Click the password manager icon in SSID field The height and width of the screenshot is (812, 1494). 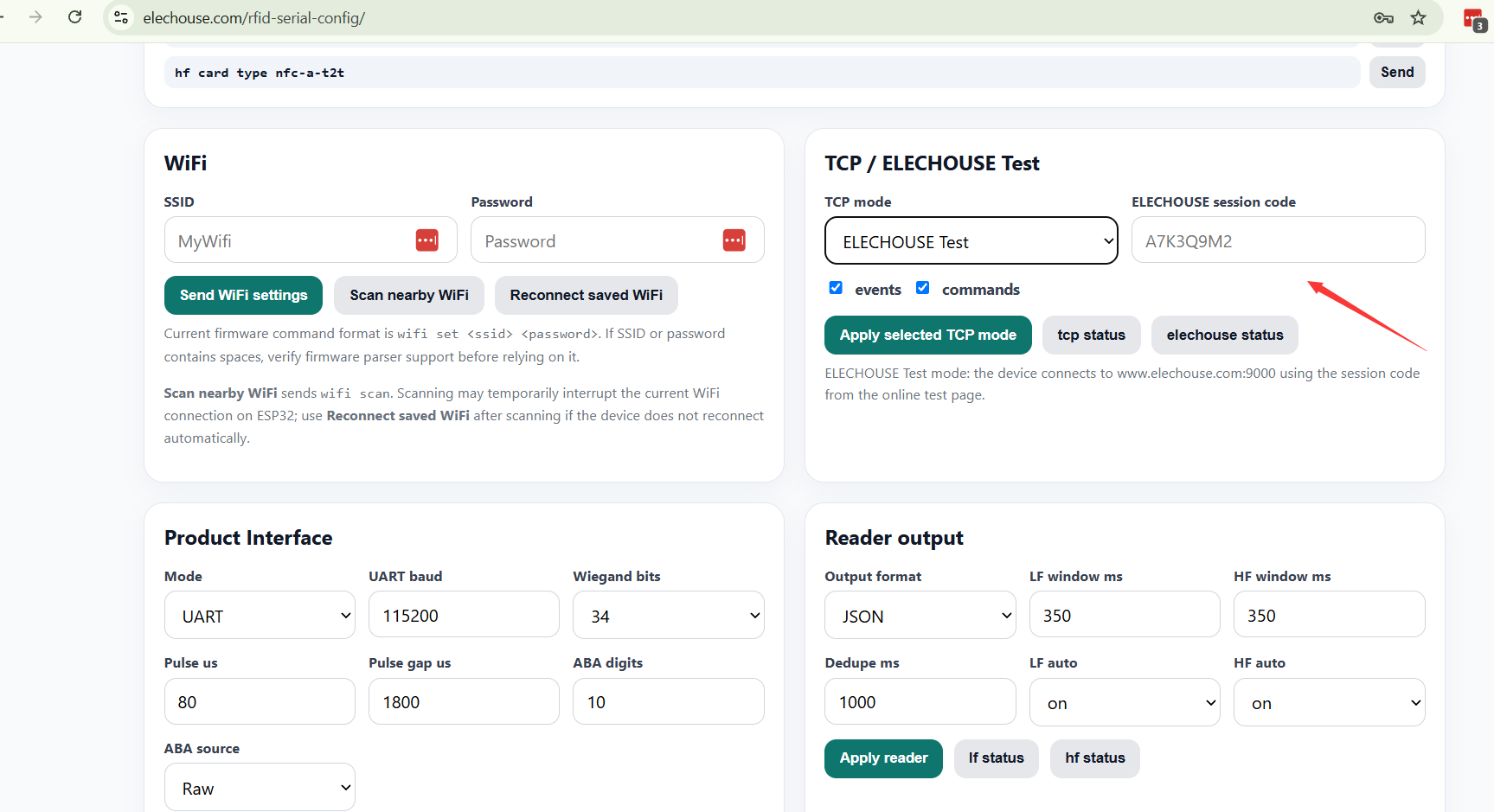(x=427, y=240)
